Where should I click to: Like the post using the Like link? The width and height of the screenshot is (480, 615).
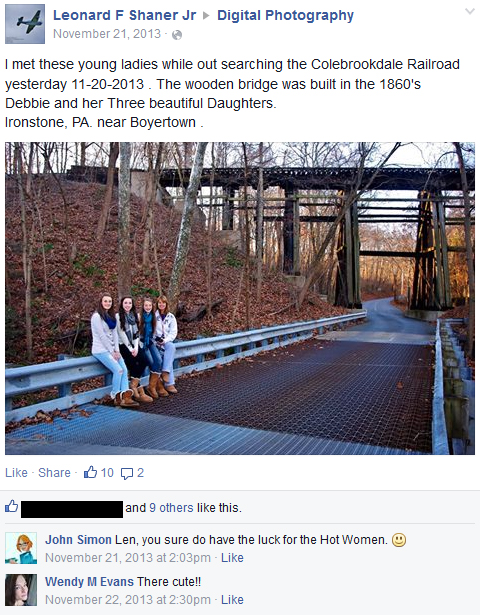coord(16,473)
